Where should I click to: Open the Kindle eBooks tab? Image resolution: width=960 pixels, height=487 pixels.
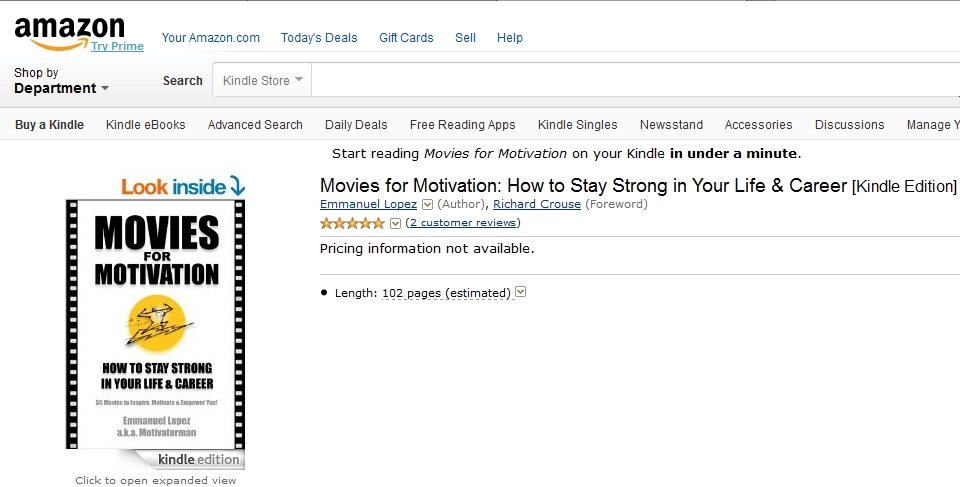point(146,125)
